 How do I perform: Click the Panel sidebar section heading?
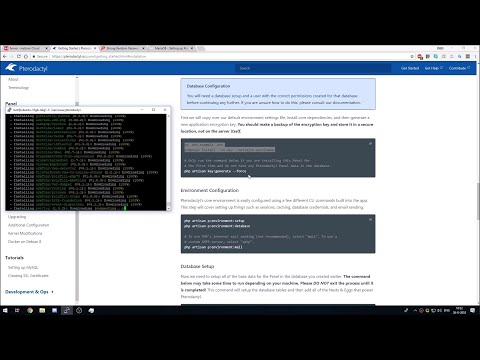tap(11, 104)
